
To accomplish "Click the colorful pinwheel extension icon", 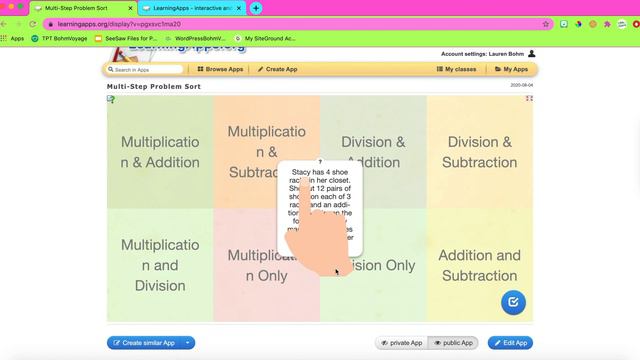I will [578, 24].
